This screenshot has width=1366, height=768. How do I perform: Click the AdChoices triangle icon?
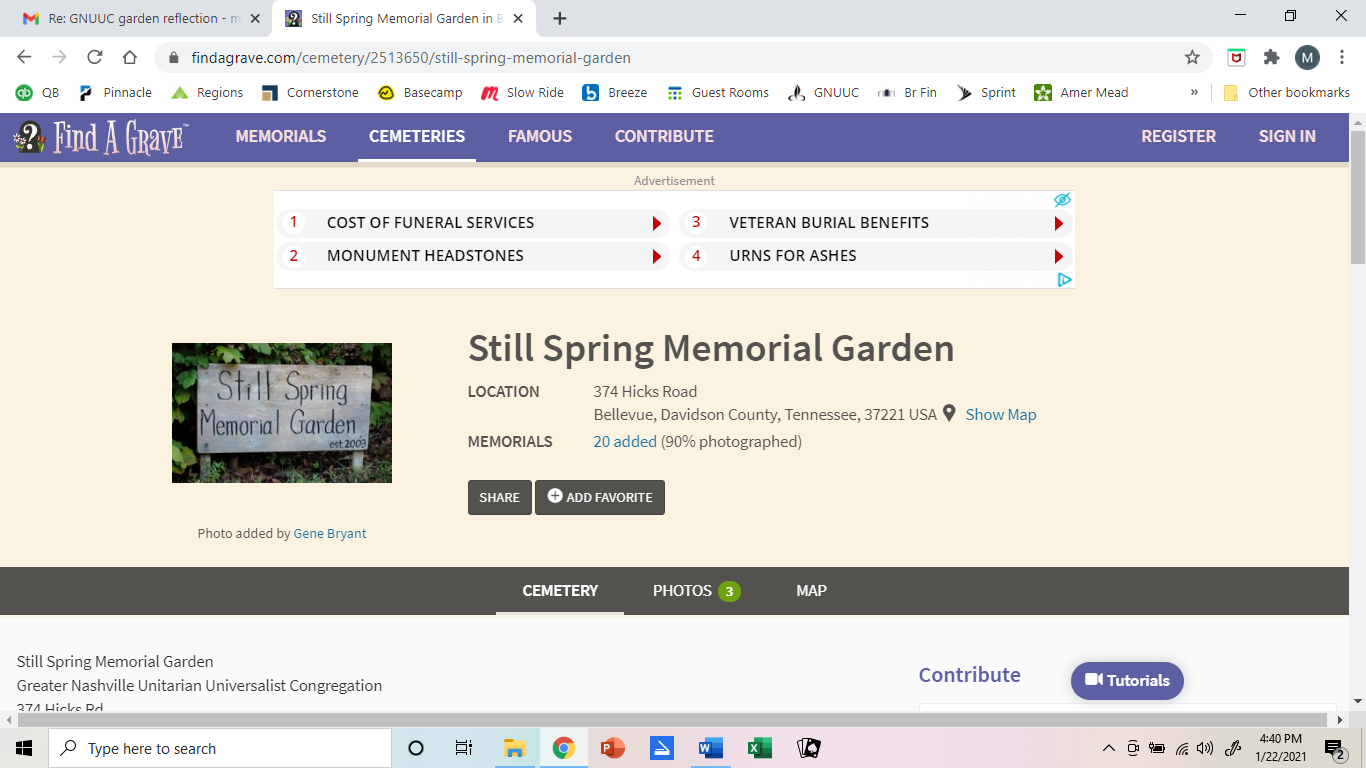[1065, 280]
